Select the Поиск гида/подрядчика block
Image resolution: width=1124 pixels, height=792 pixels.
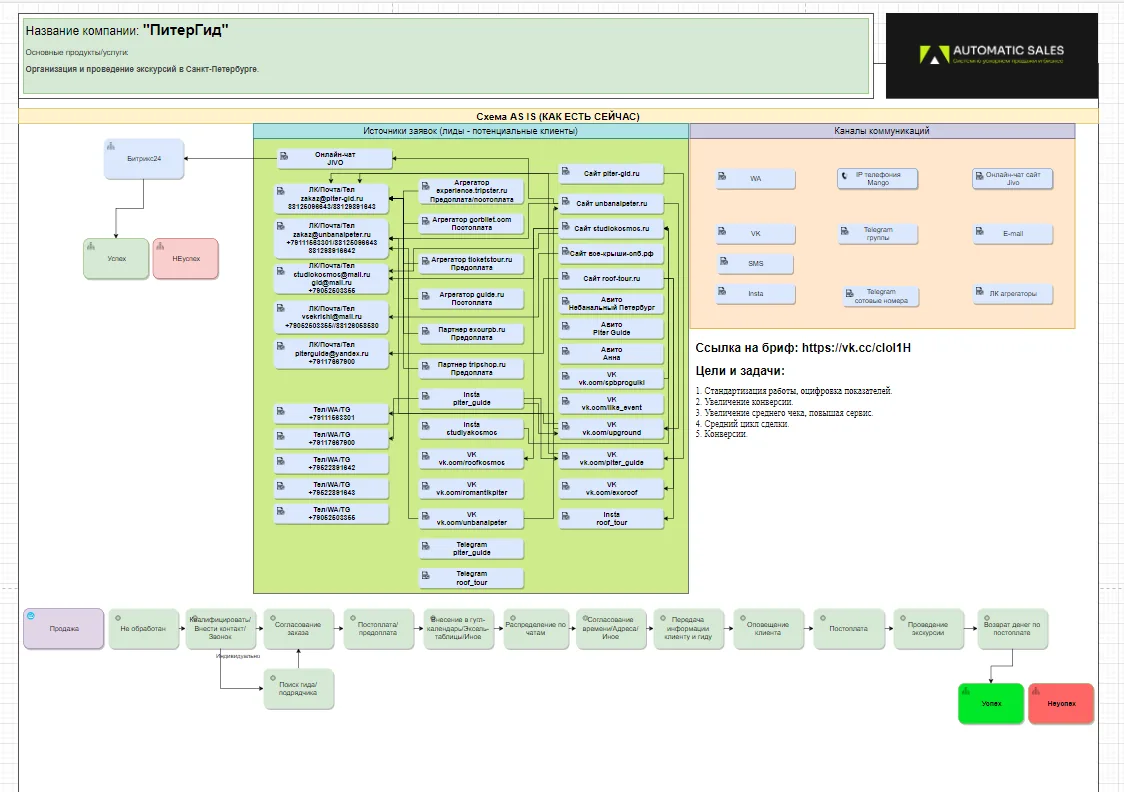(298, 689)
